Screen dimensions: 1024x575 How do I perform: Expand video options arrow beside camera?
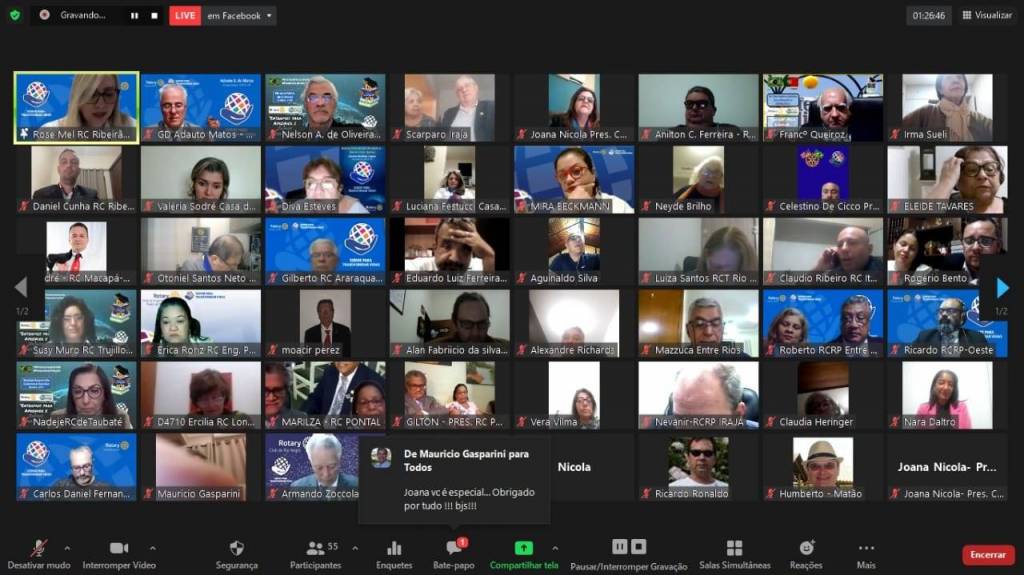(153, 548)
